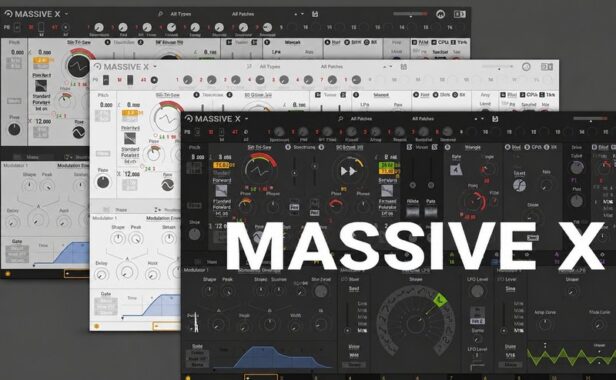Select the orange-highlighted modulator slot 1 at front window bottom
Image resolution: width=616 pixels, height=380 pixels.
click(260, 377)
